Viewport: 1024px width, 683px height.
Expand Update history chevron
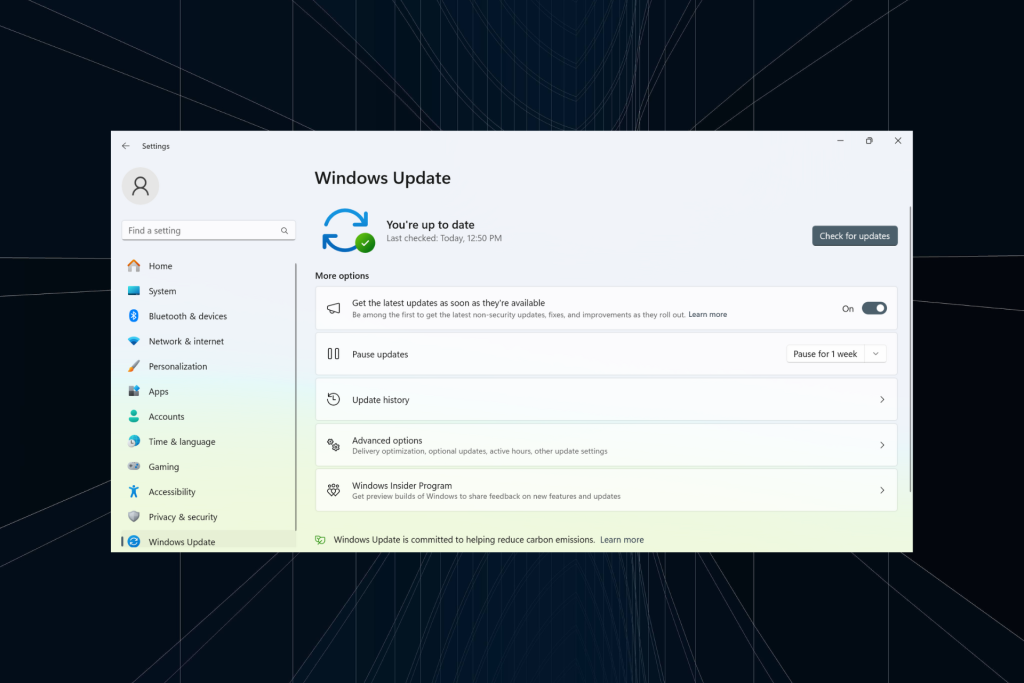[x=882, y=400]
